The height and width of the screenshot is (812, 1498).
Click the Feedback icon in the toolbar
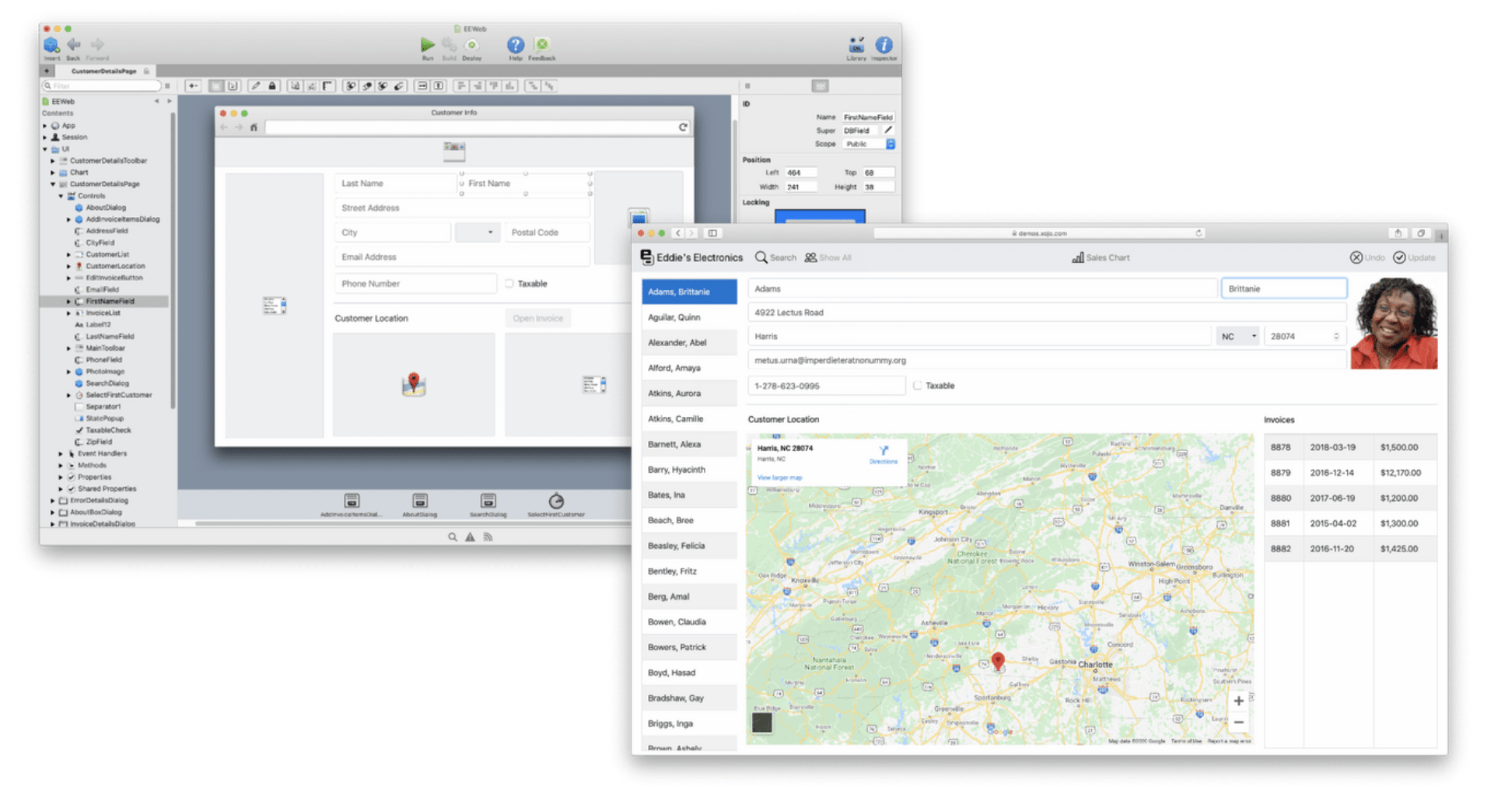(541, 44)
